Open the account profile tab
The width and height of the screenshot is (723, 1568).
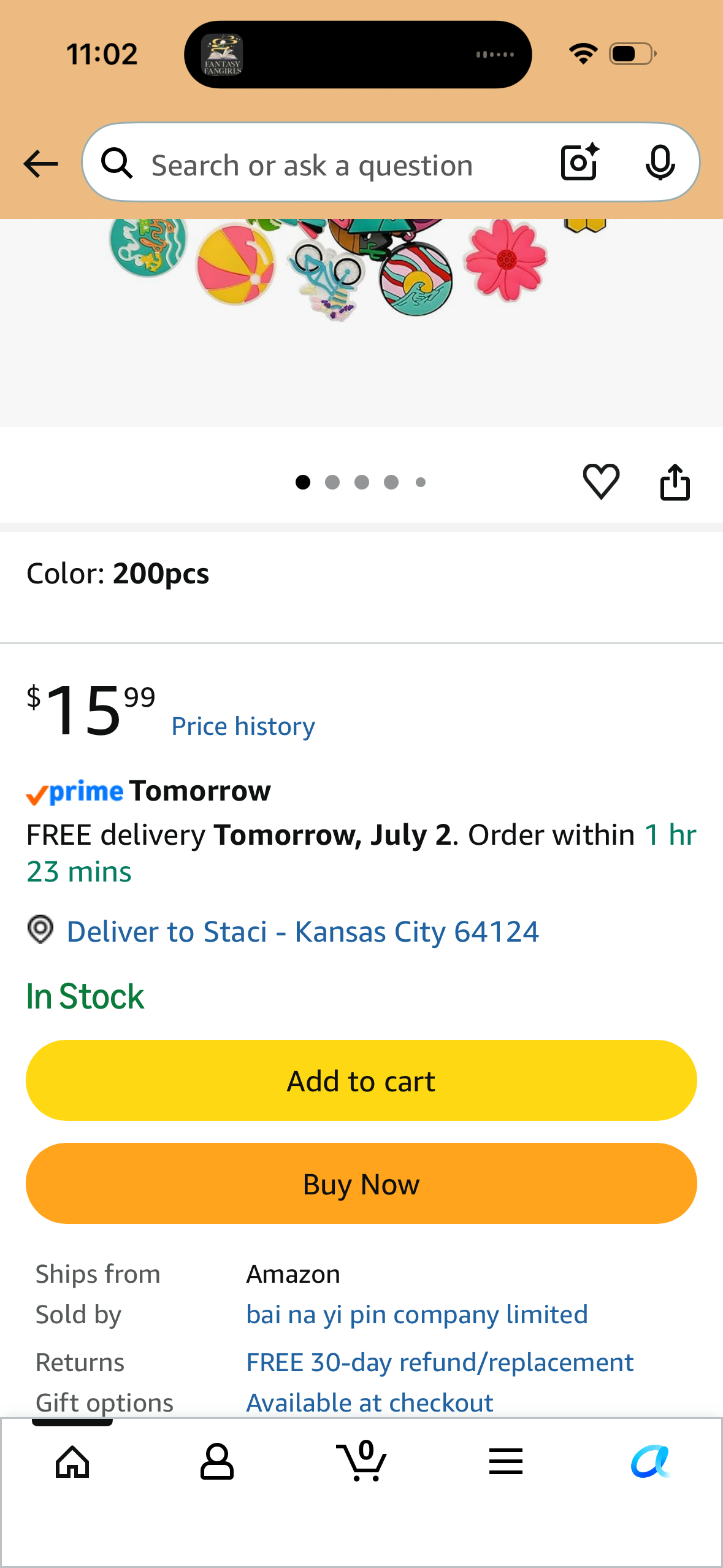pos(217,1462)
